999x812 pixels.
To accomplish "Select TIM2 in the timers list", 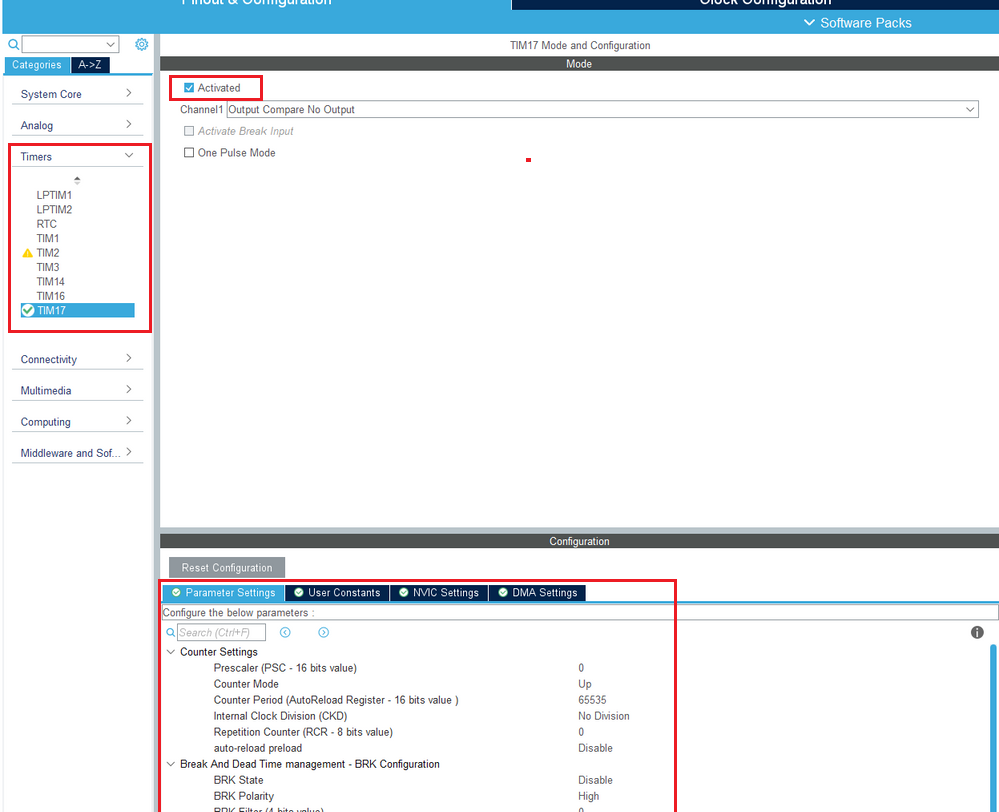I will pos(48,253).
